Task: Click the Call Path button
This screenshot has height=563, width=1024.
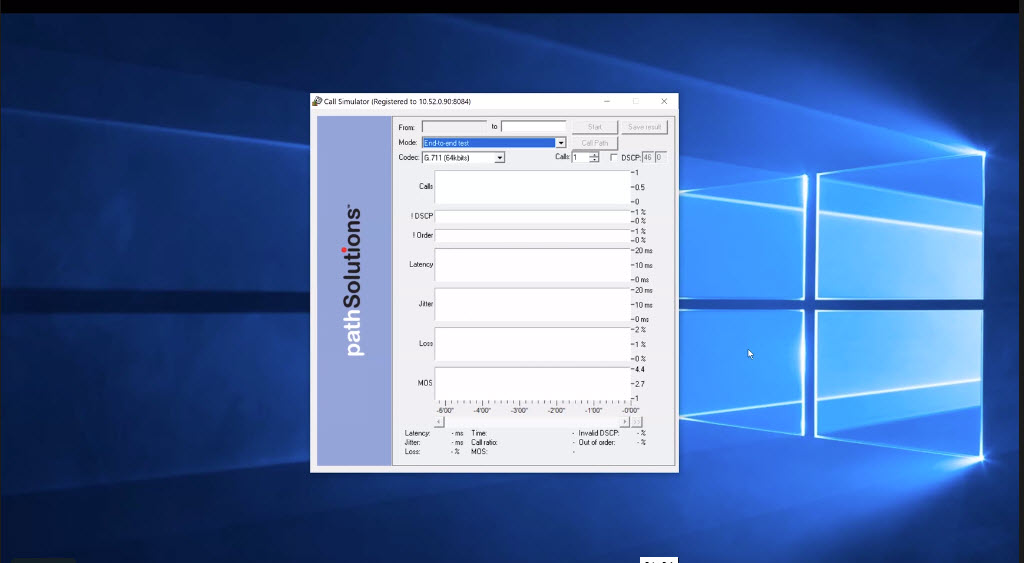Action: pyautogui.click(x=594, y=143)
